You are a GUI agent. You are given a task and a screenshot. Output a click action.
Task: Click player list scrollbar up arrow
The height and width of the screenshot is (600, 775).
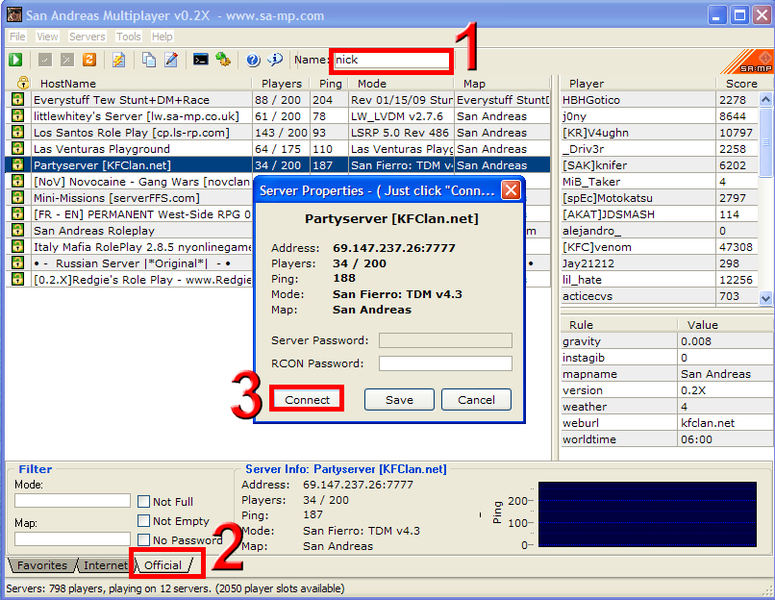(766, 99)
